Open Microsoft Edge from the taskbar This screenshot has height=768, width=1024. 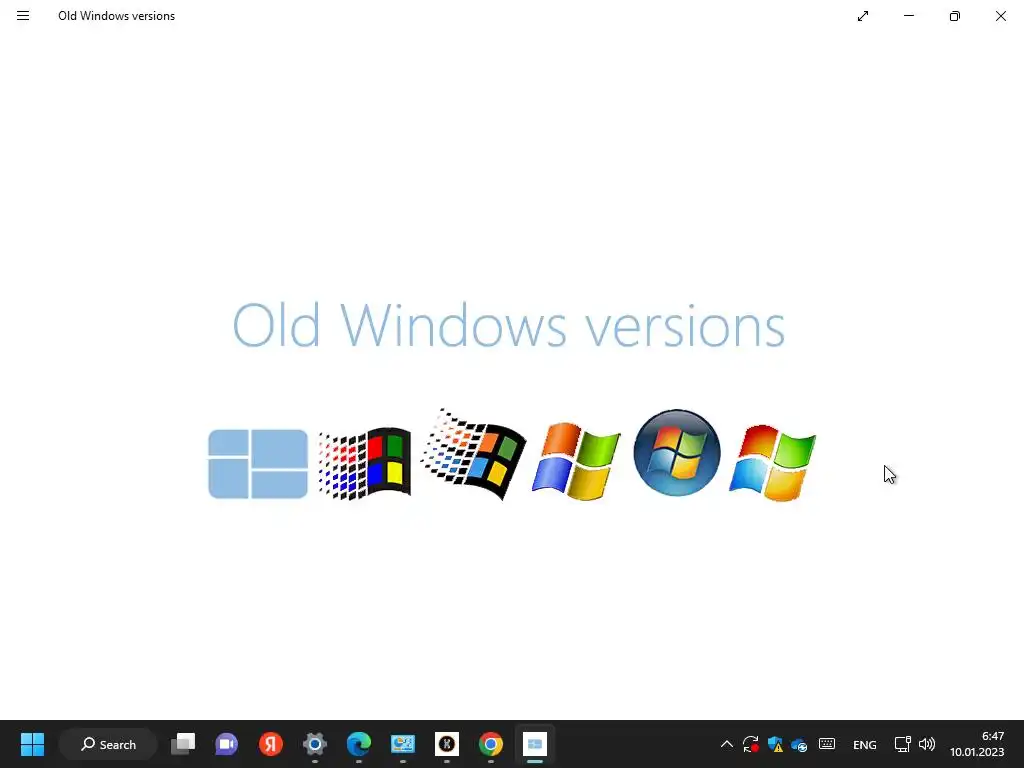coord(359,744)
